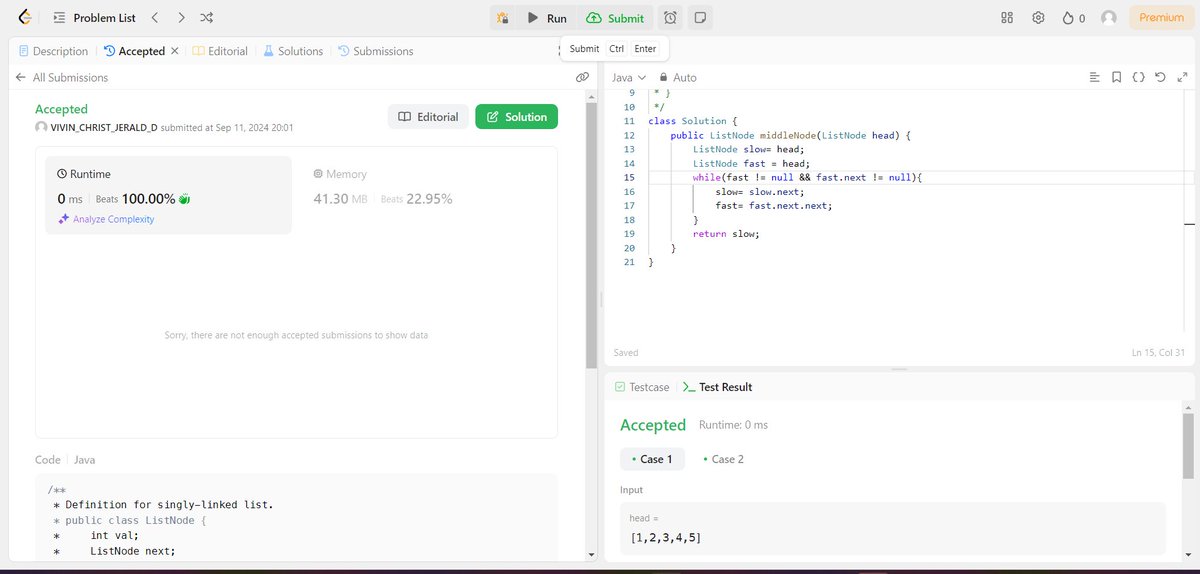Open user profile avatar

(1108, 18)
